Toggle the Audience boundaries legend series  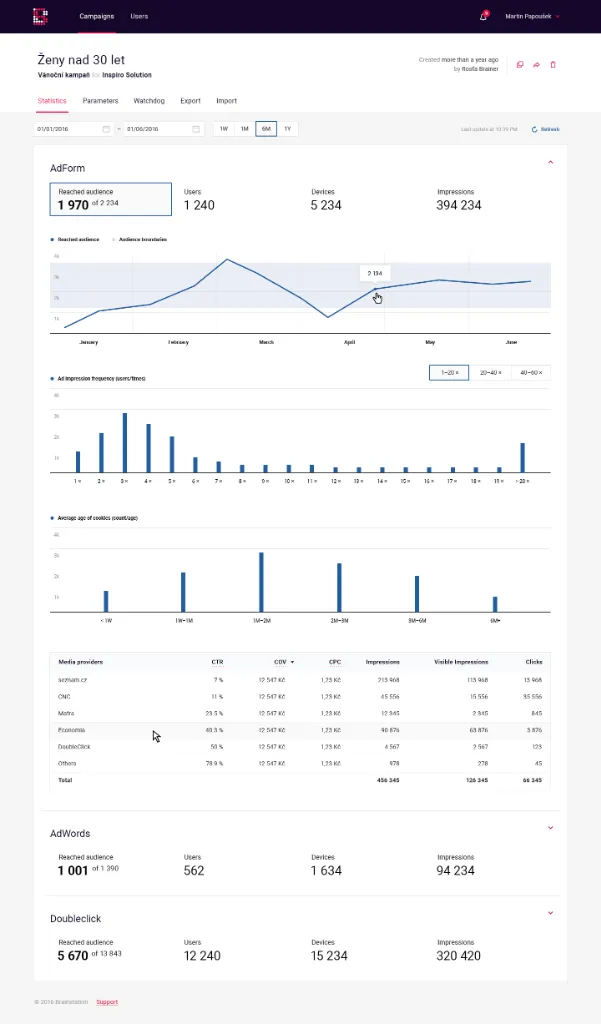139,240
